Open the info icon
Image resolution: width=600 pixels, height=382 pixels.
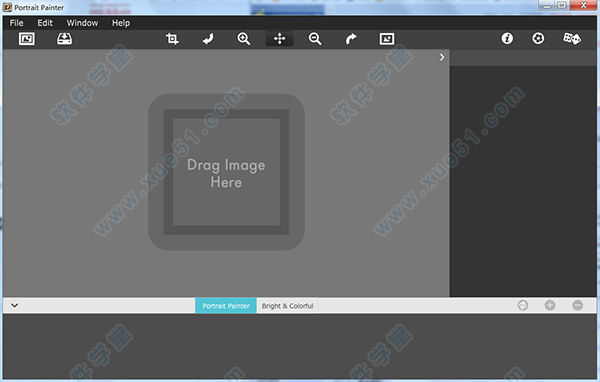tap(507, 38)
